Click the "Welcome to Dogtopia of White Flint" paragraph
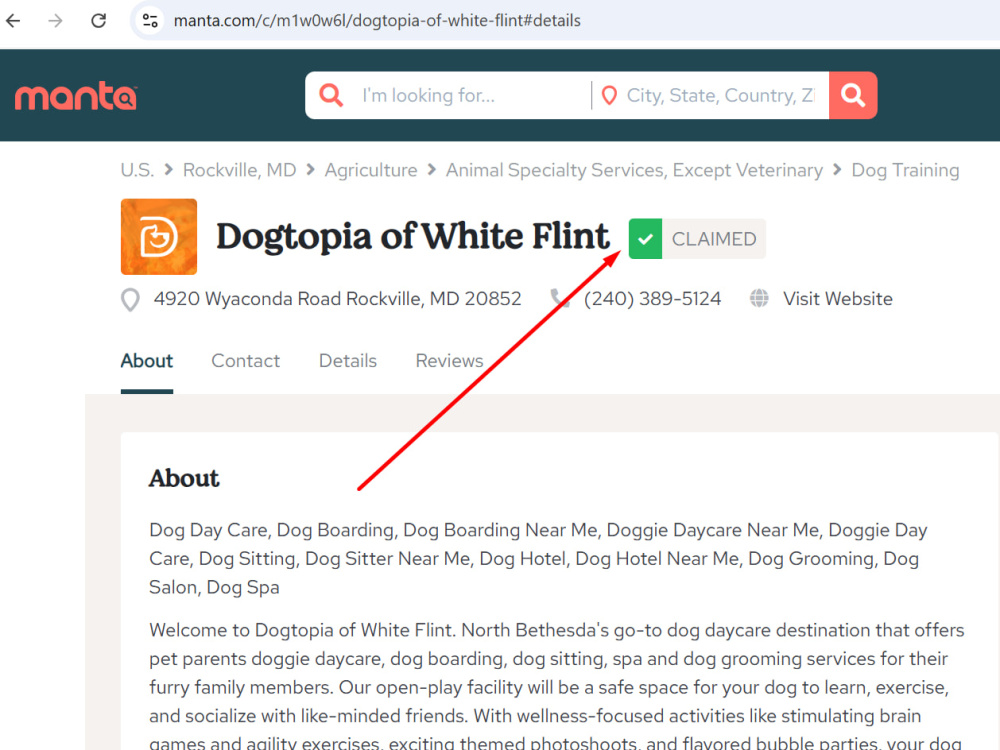This screenshot has width=1000, height=750. [556, 687]
